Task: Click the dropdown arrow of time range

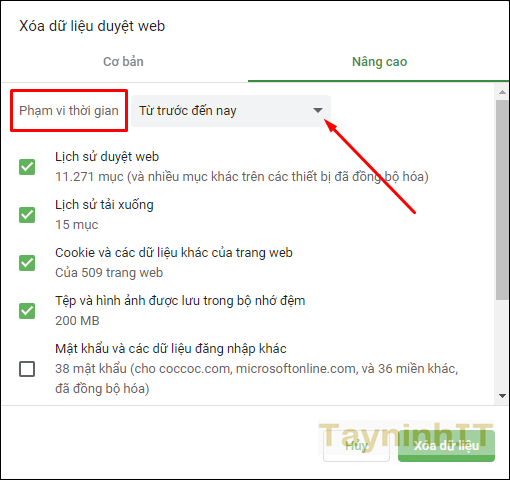Action: [318, 110]
